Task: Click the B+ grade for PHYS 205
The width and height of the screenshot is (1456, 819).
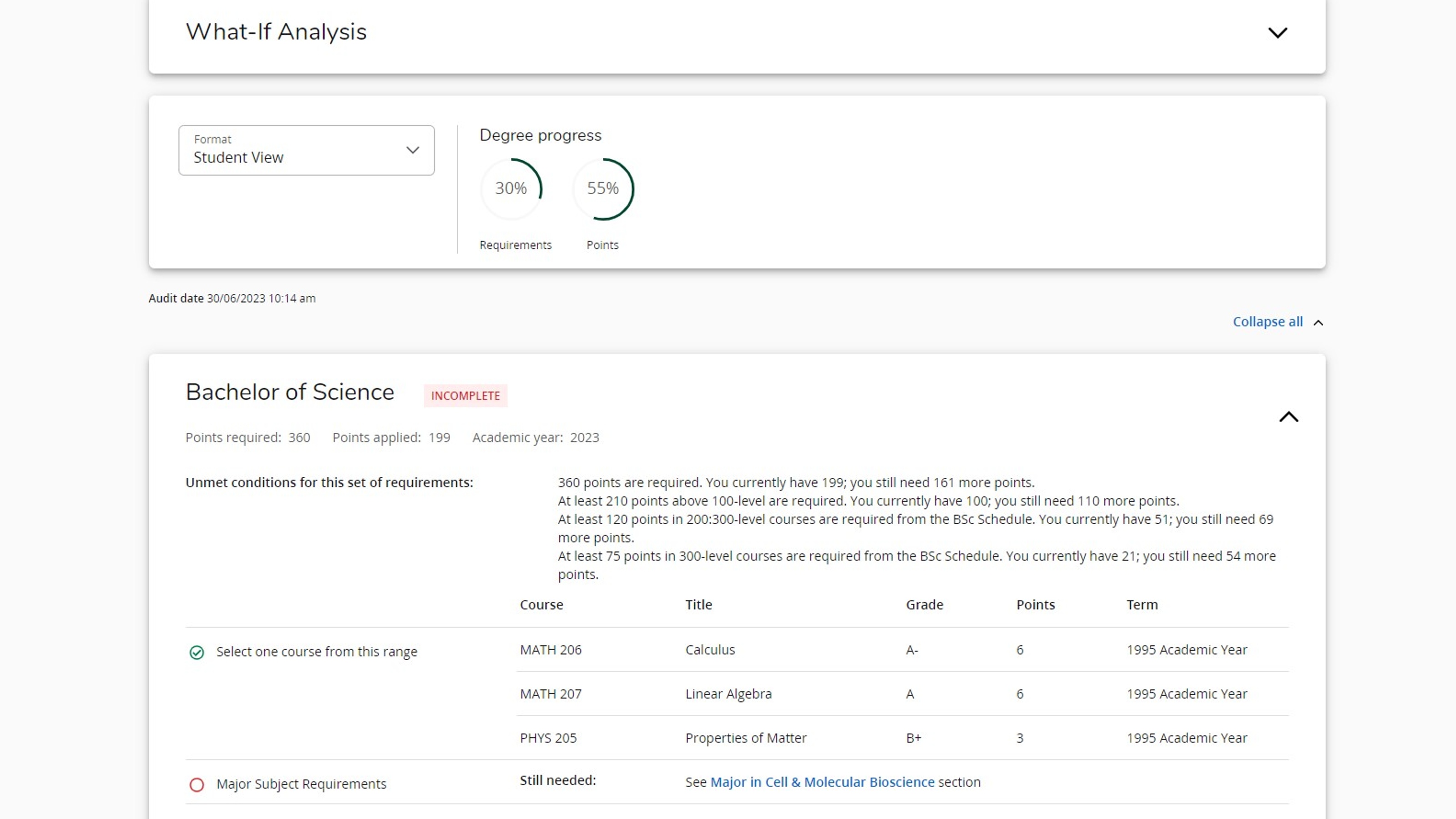Action: click(x=913, y=738)
